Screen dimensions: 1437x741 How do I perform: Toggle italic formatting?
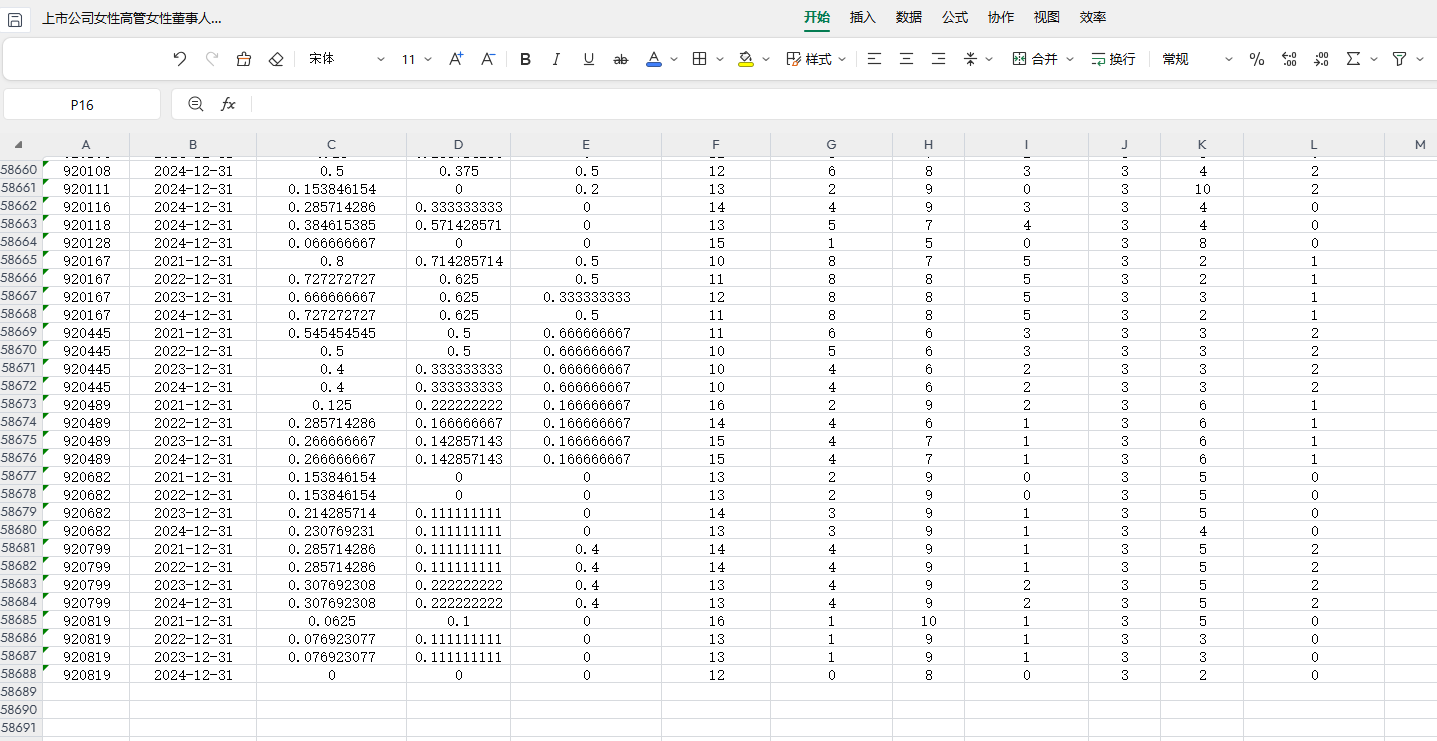[x=557, y=60]
